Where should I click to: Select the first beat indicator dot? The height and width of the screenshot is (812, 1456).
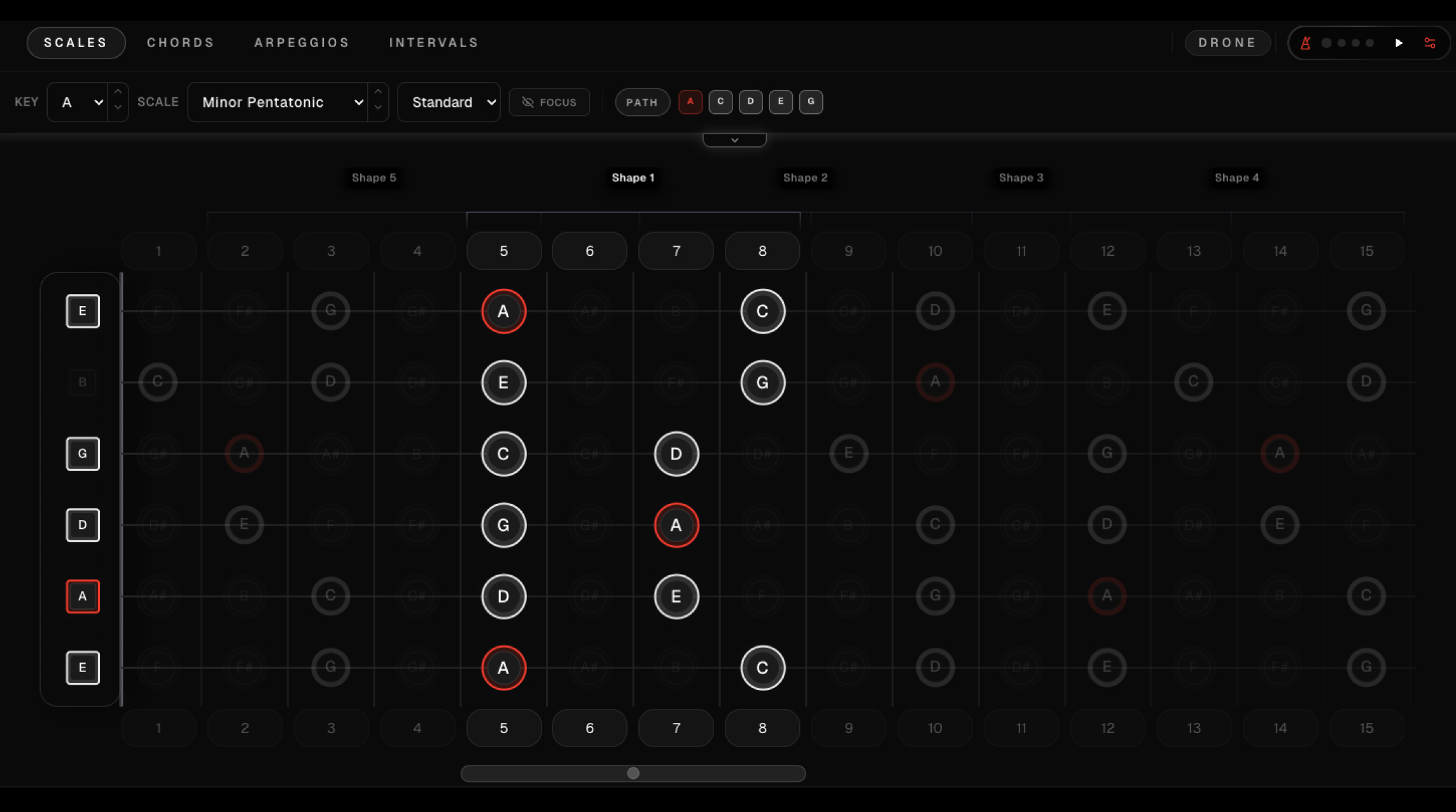click(1327, 43)
